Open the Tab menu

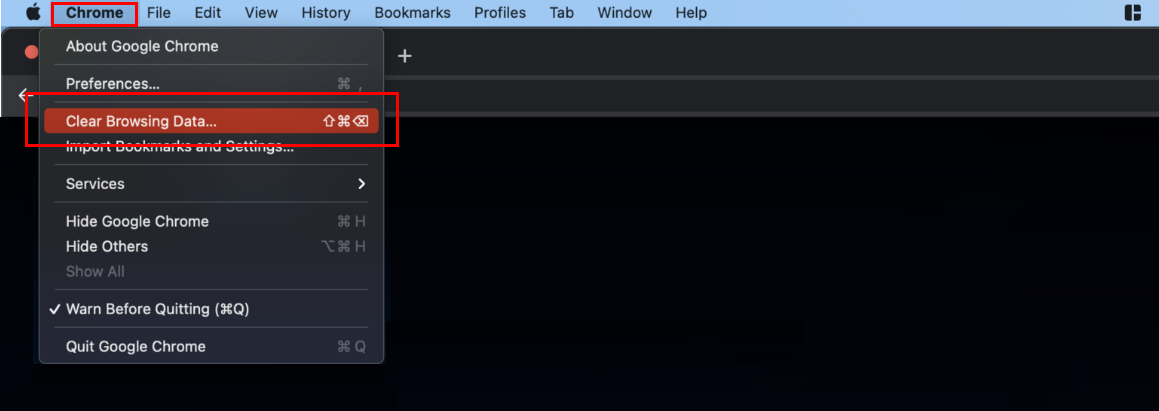[x=562, y=13]
